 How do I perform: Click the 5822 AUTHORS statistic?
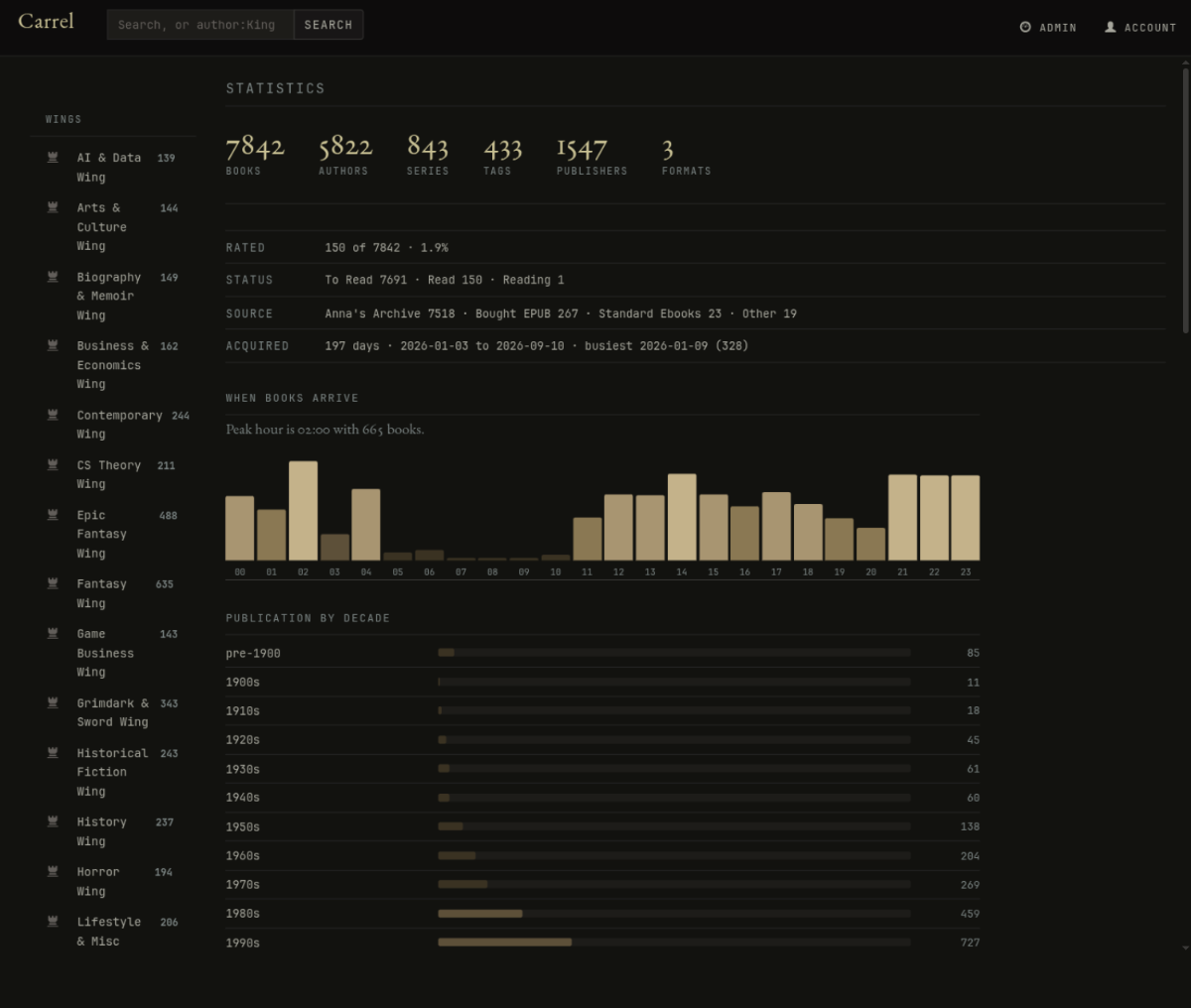point(345,155)
